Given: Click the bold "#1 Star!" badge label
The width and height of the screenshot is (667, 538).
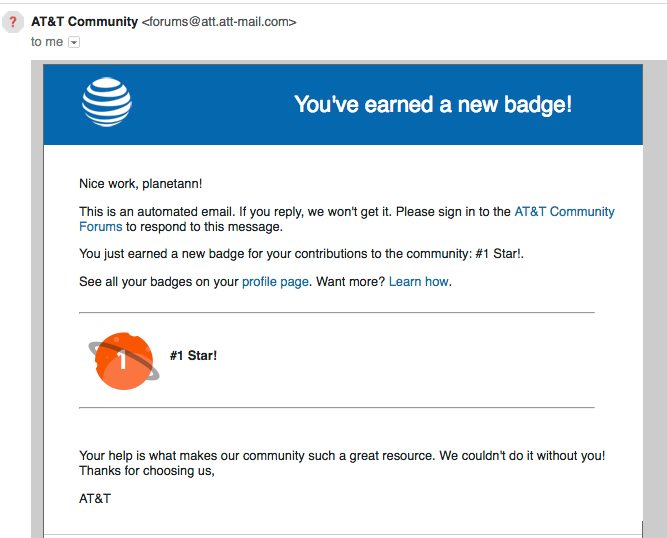Looking at the screenshot, I should pyautogui.click(x=193, y=356).
